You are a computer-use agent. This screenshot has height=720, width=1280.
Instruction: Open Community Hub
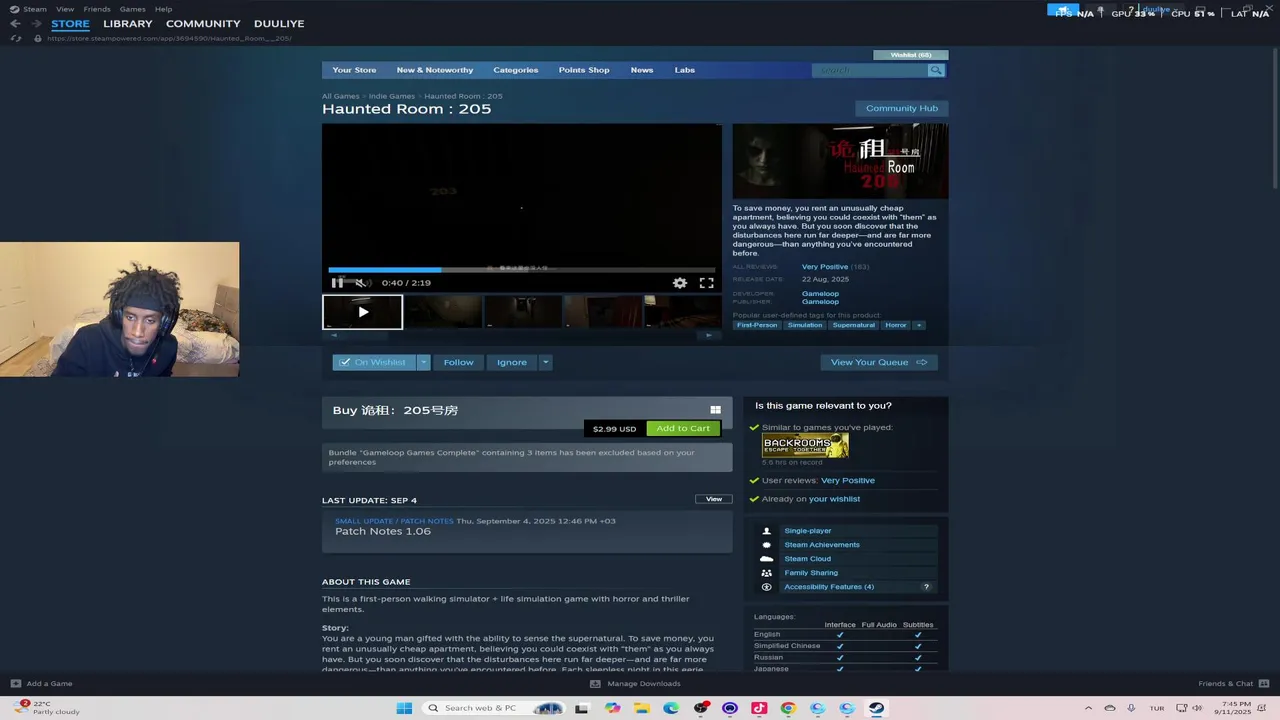tap(902, 108)
